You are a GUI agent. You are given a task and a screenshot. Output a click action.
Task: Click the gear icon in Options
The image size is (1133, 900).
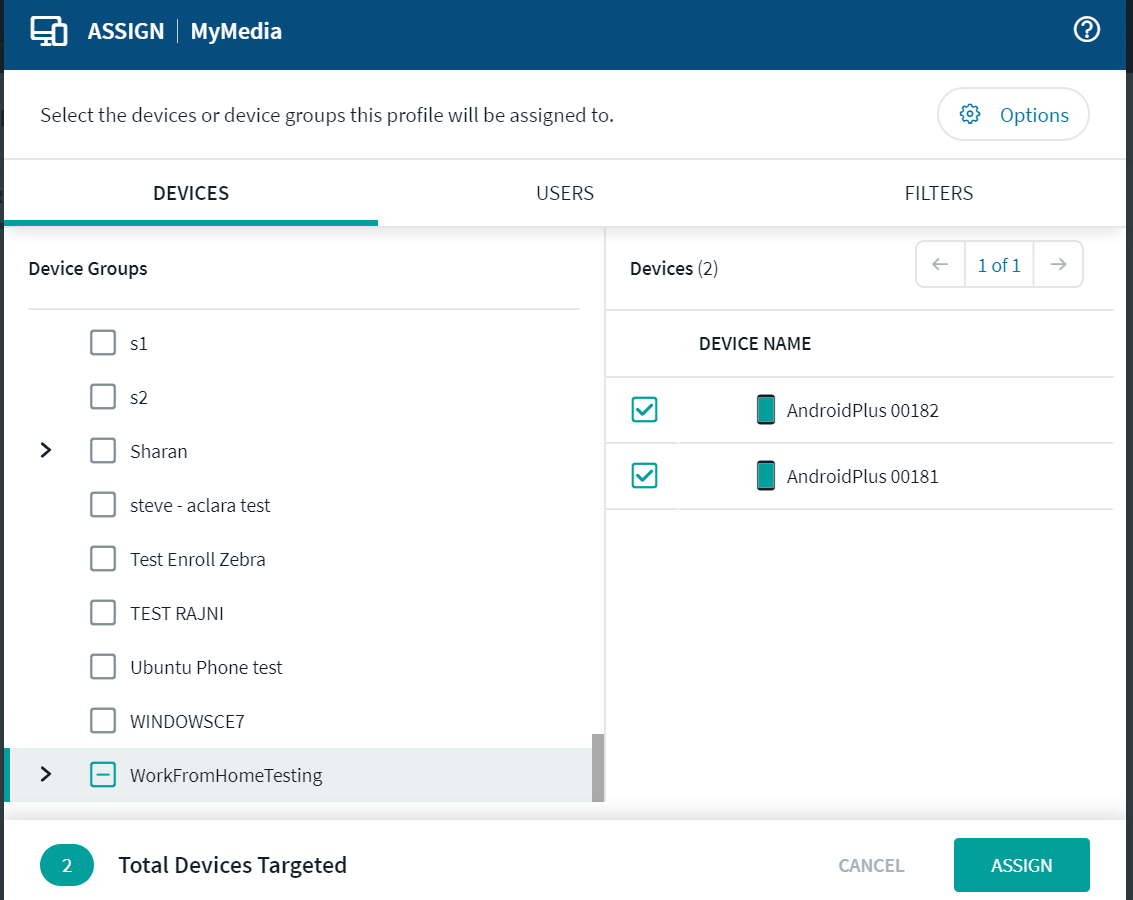[x=969, y=114]
